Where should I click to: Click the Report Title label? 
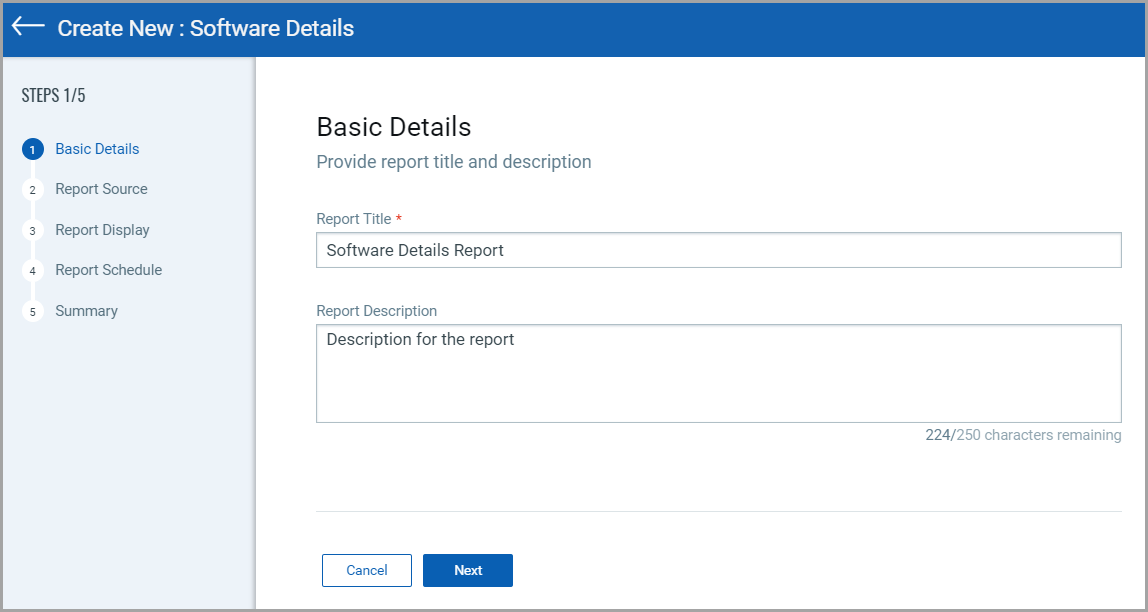(x=355, y=218)
